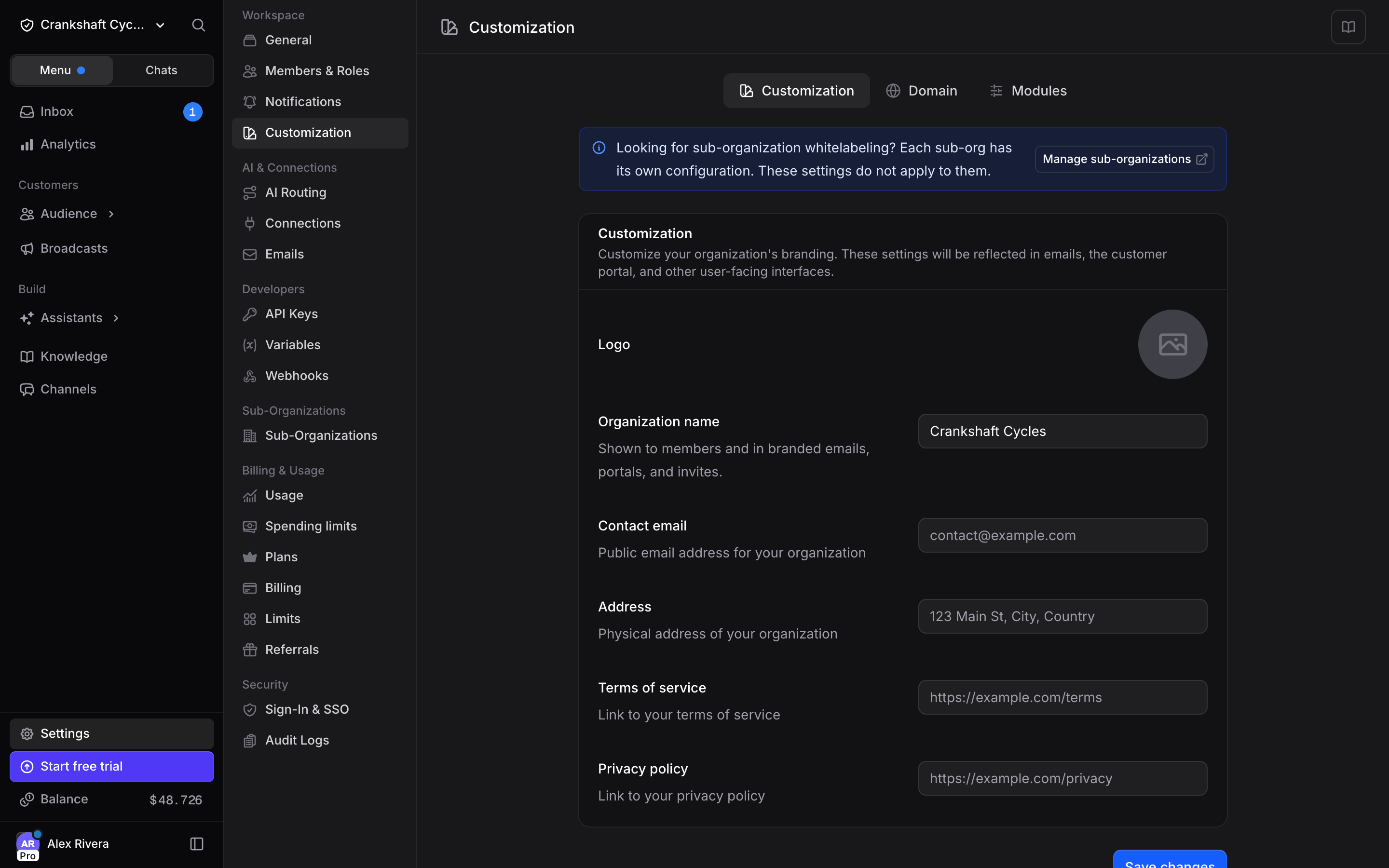Click the Organization name input field
This screenshot has width=1389, height=868.
(1062, 431)
